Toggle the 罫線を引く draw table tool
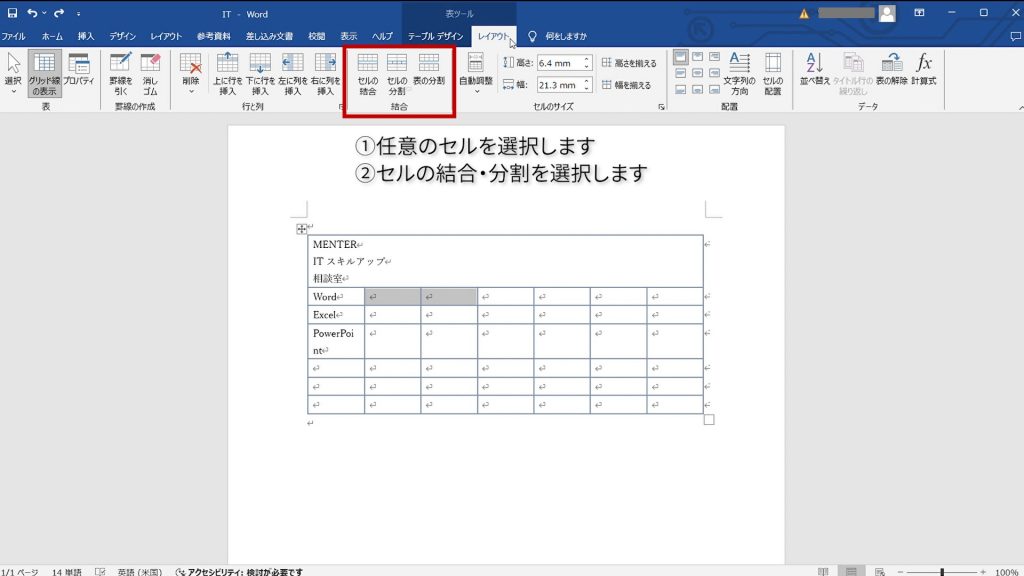This screenshot has height=576, width=1024. pos(121,74)
